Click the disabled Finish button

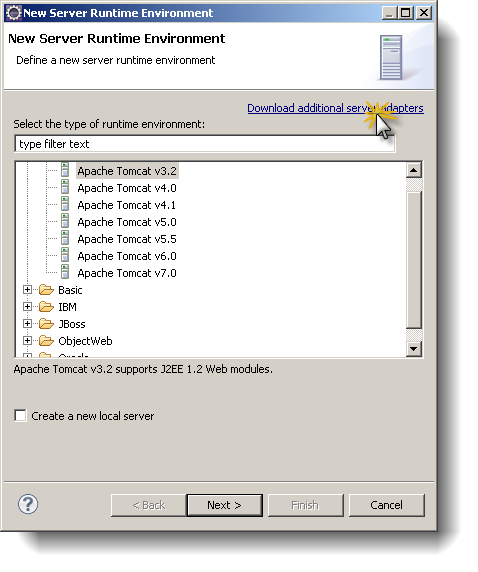click(305, 505)
